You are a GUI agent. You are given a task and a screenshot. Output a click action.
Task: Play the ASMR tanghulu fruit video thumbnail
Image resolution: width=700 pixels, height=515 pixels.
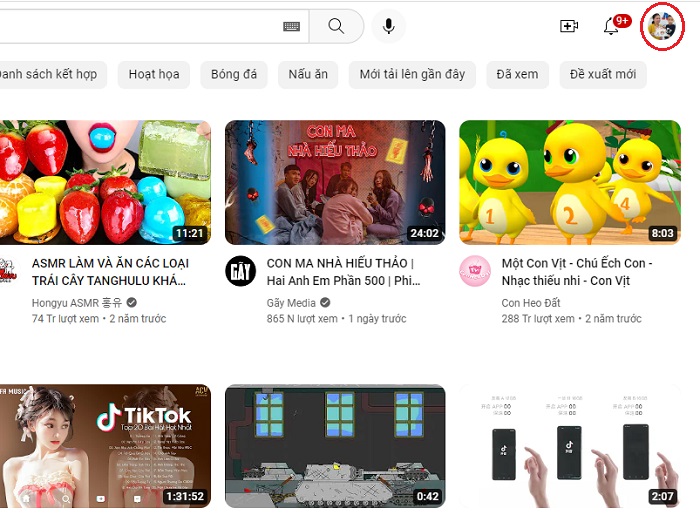pos(105,182)
